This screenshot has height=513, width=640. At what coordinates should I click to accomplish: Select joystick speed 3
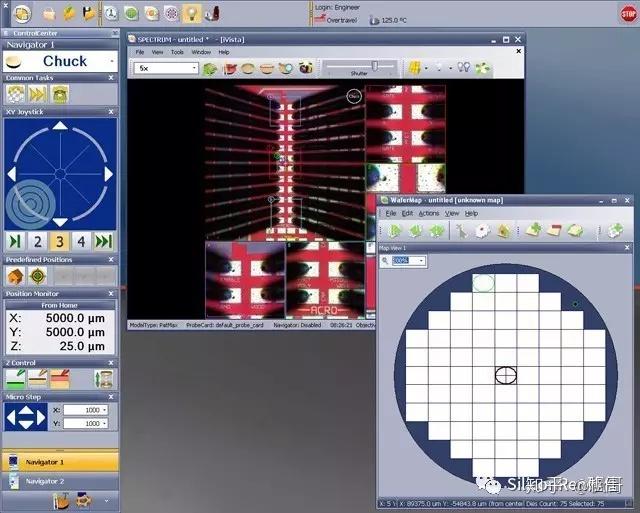point(60,242)
